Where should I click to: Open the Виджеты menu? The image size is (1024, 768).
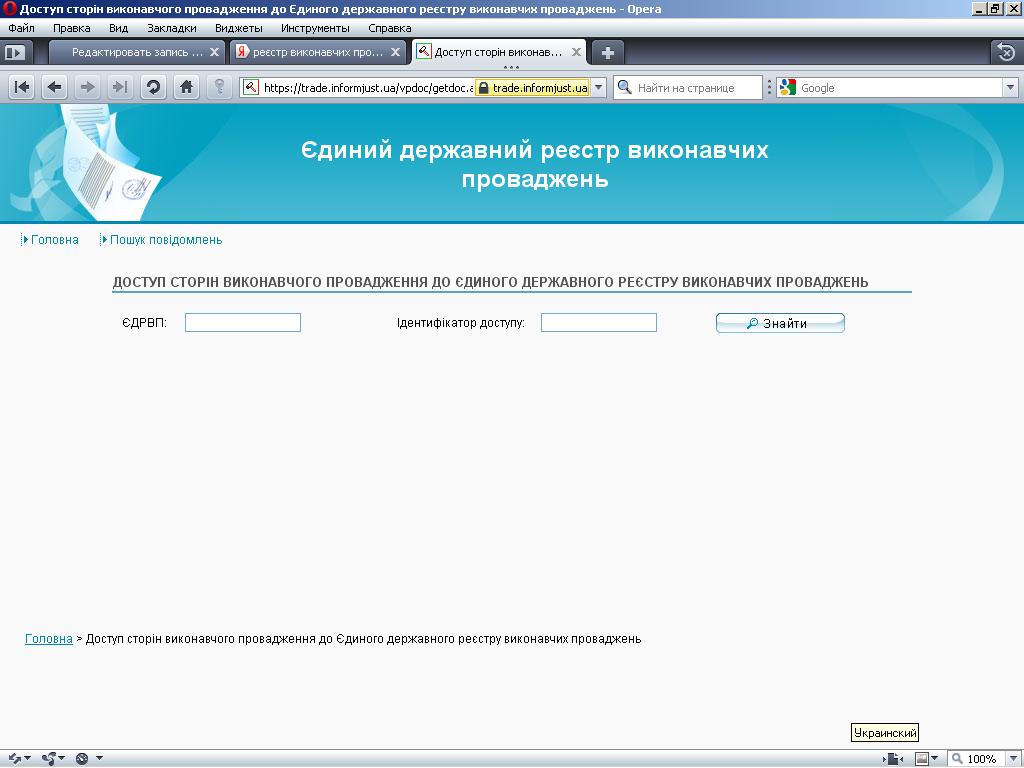(239, 28)
